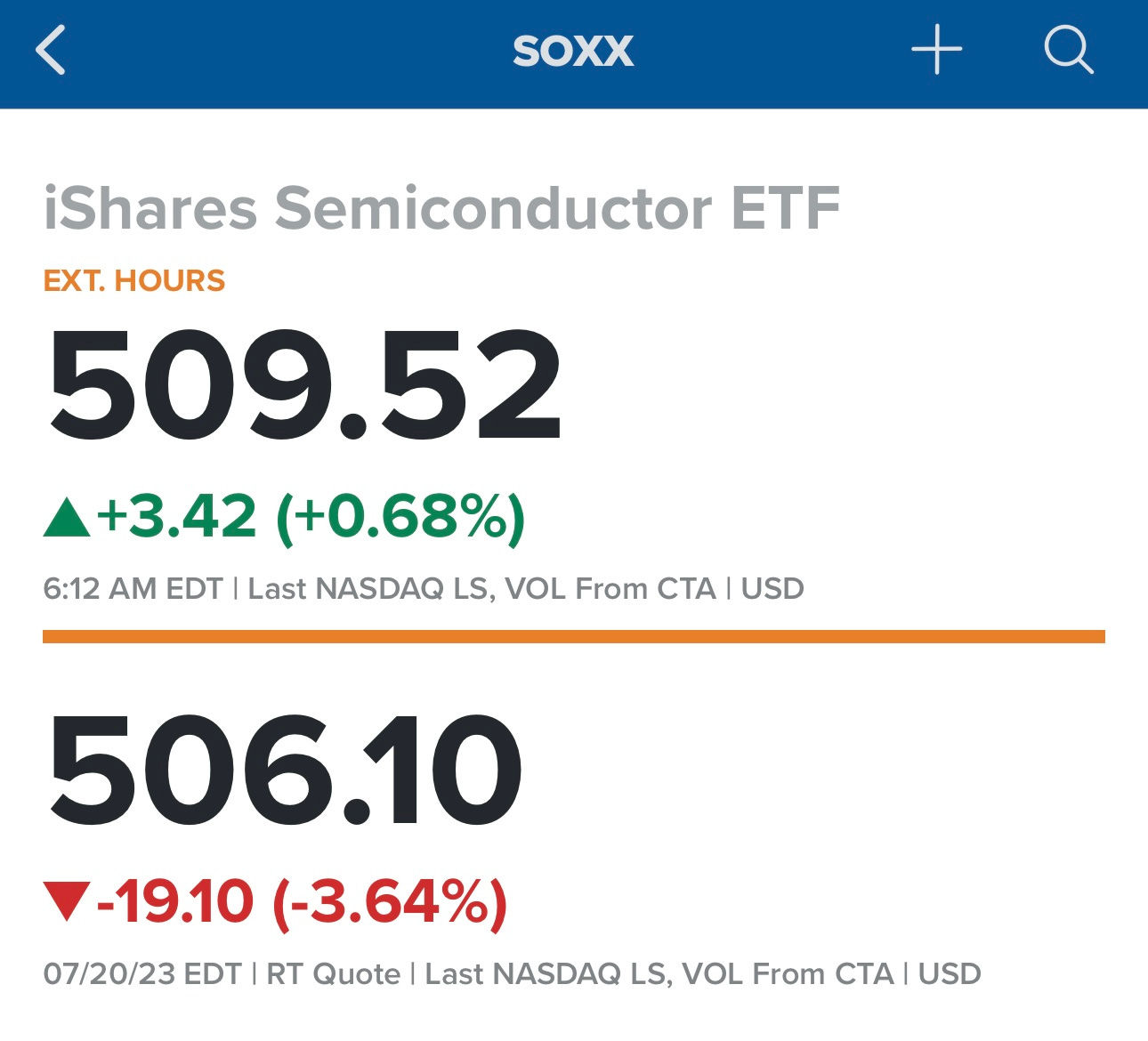The height and width of the screenshot is (1041, 1148).
Task: Tap the orange EXT. HOURS label
Action: (x=134, y=281)
